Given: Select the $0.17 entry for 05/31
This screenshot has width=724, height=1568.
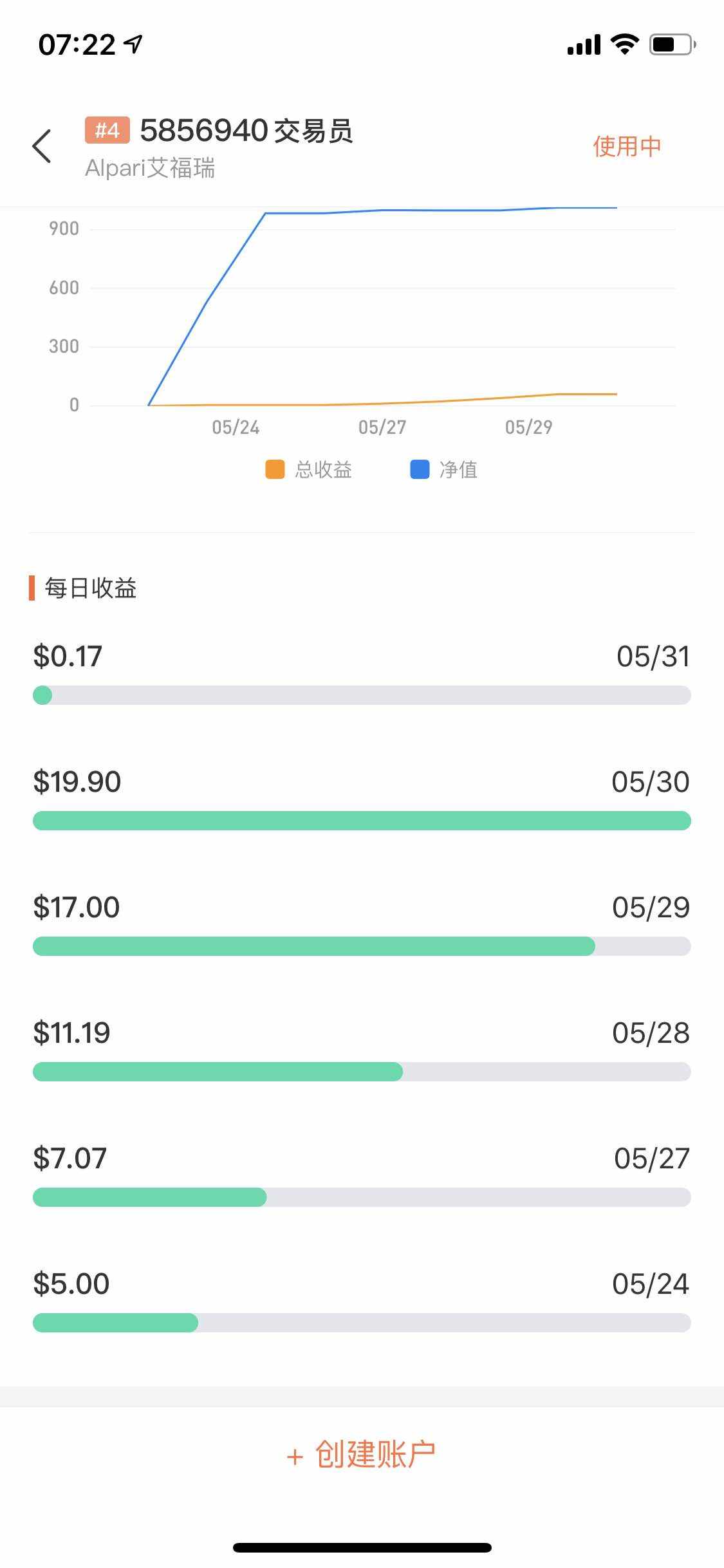Looking at the screenshot, I should [x=68, y=657].
